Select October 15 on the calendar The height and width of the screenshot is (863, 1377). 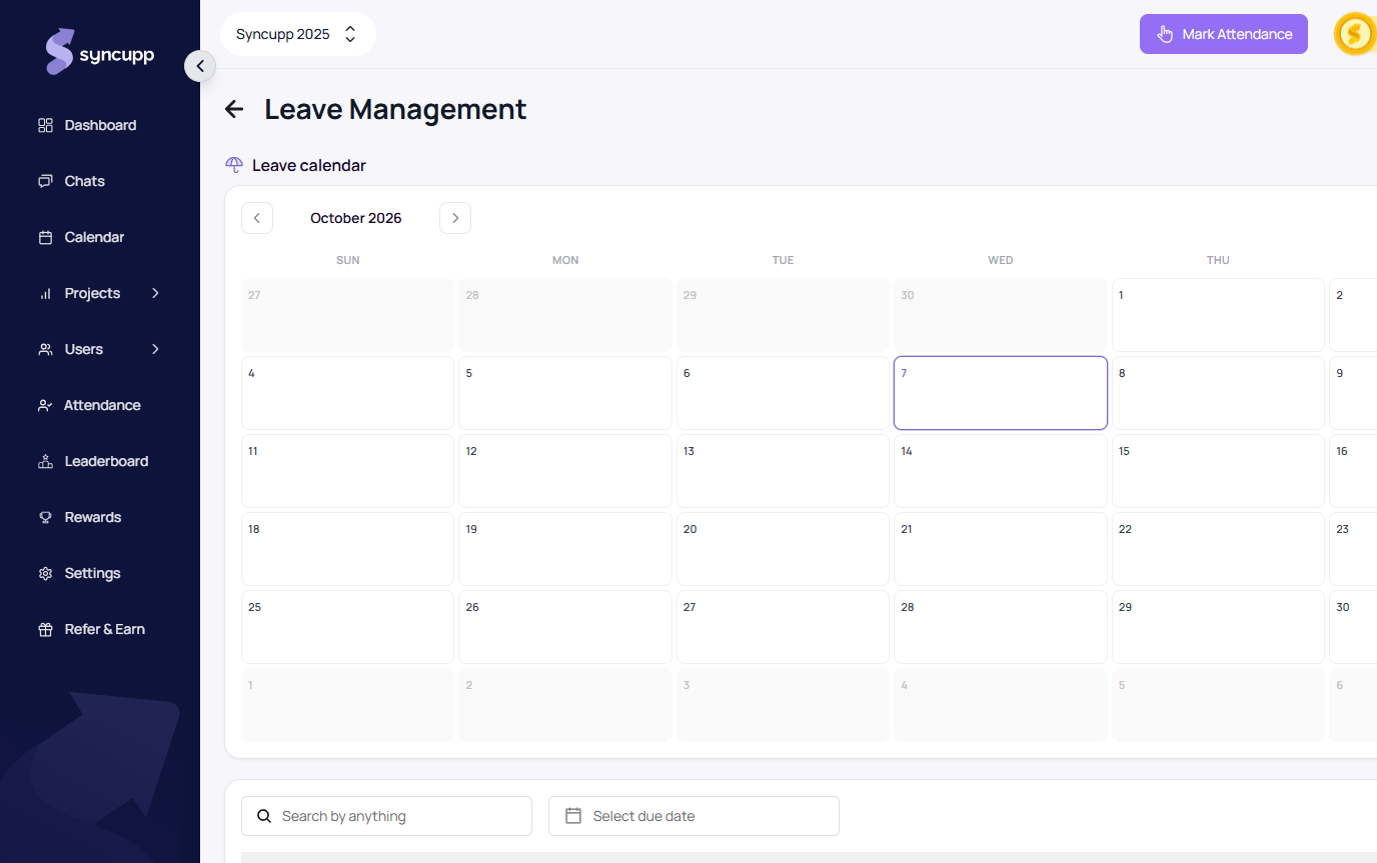(x=1218, y=471)
